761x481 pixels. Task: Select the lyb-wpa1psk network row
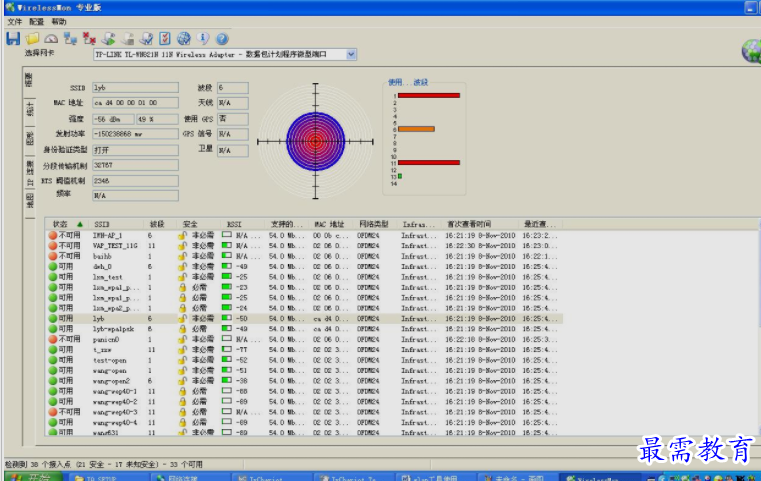305,329
